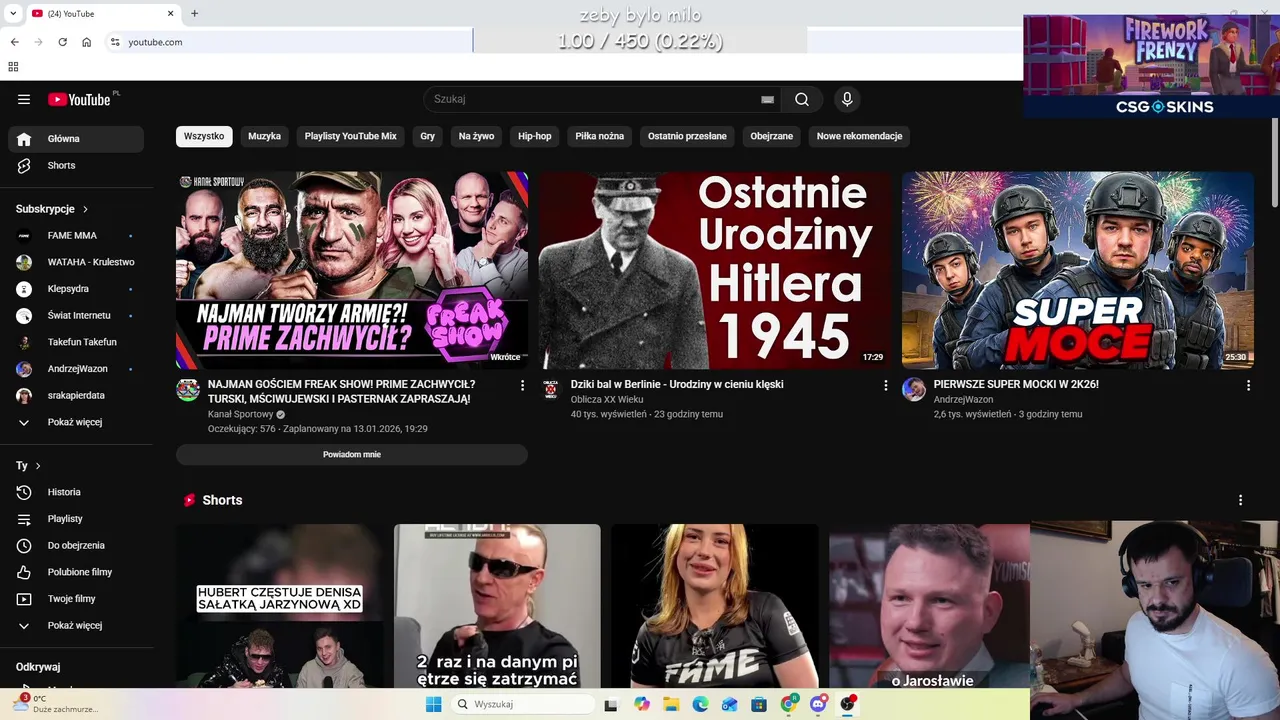The height and width of the screenshot is (720, 1280).
Task: Select the Gry filter chip
Action: click(428, 136)
